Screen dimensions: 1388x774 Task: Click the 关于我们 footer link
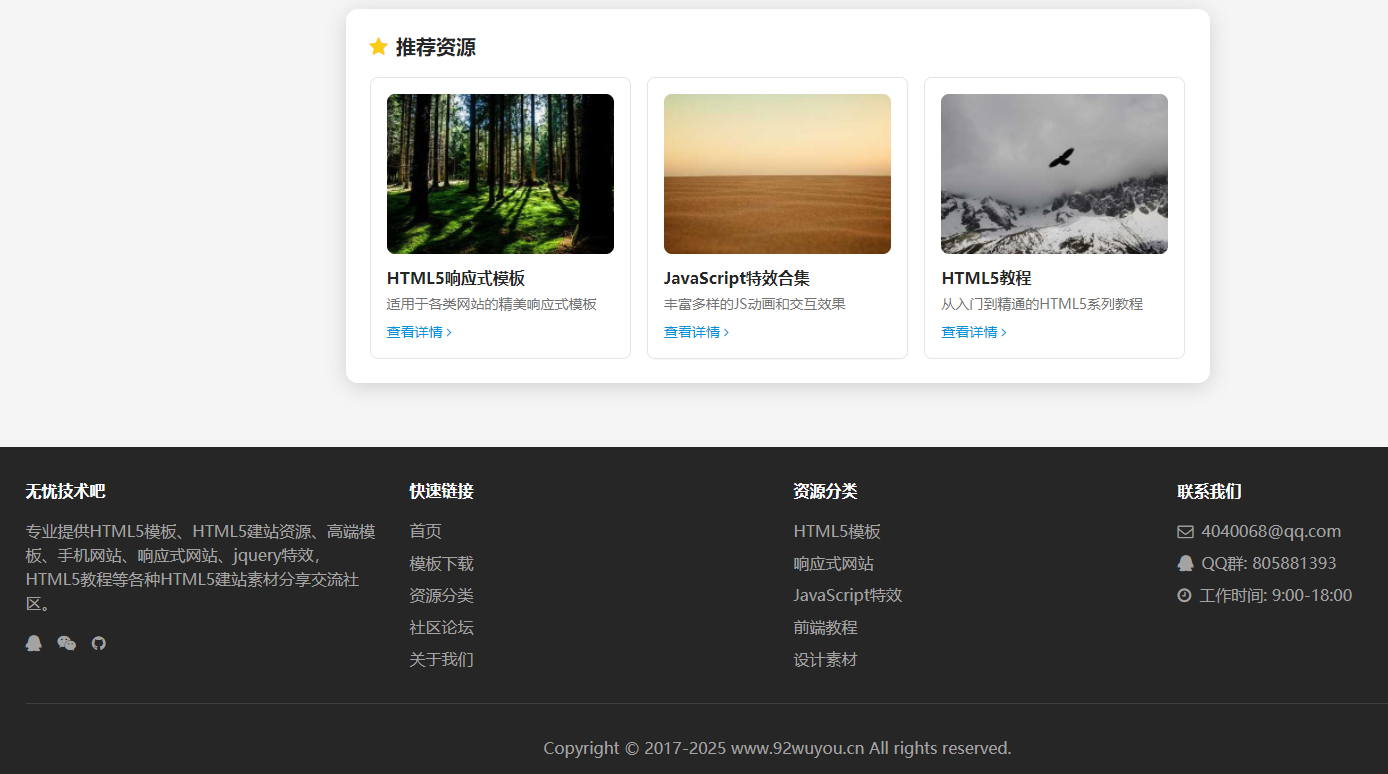pos(440,659)
